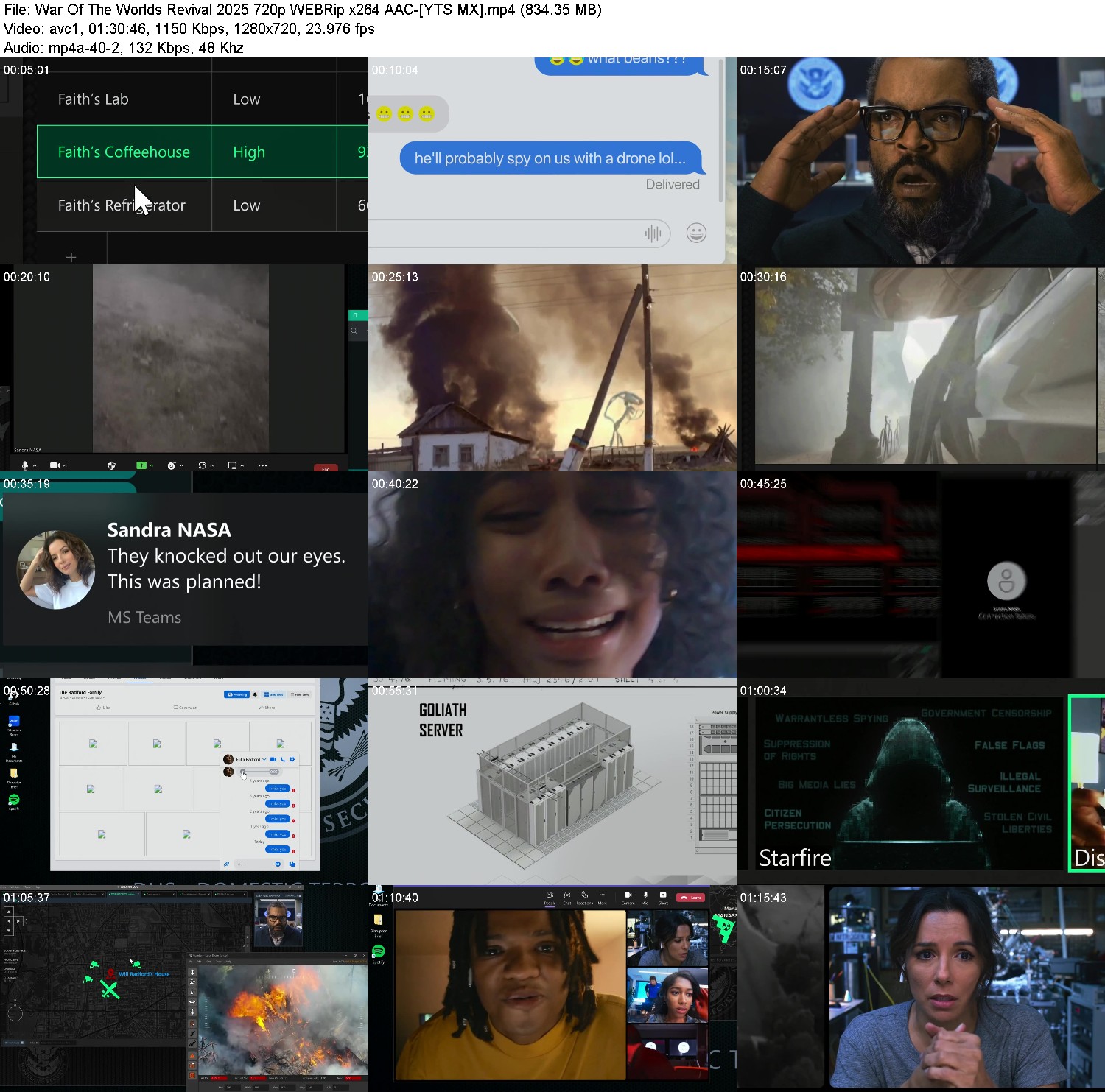Click the audio waveform icon in the message field
Screen dimensions: 1105x1092
(653, 233)
